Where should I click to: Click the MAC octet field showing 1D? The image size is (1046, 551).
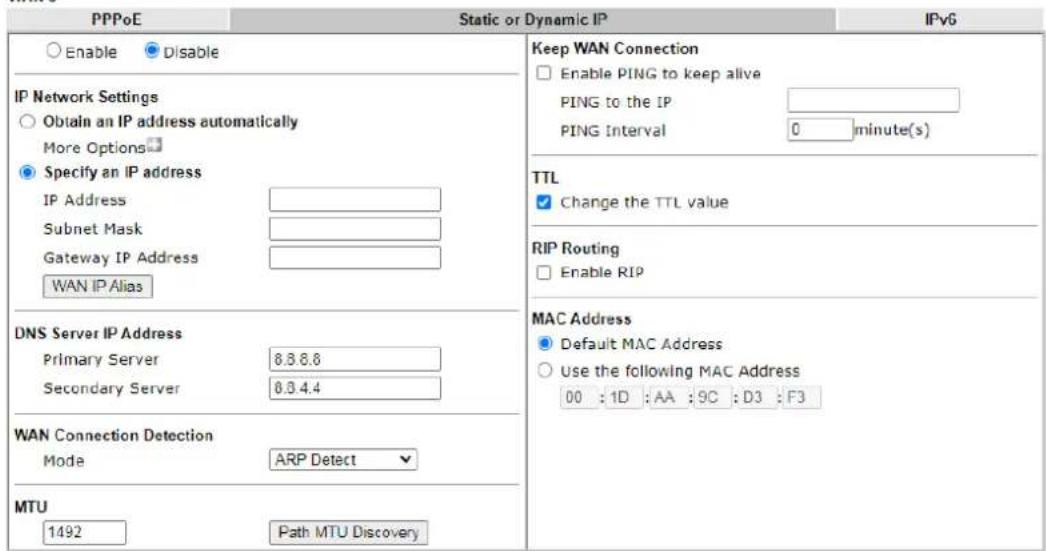pos(624,398)
